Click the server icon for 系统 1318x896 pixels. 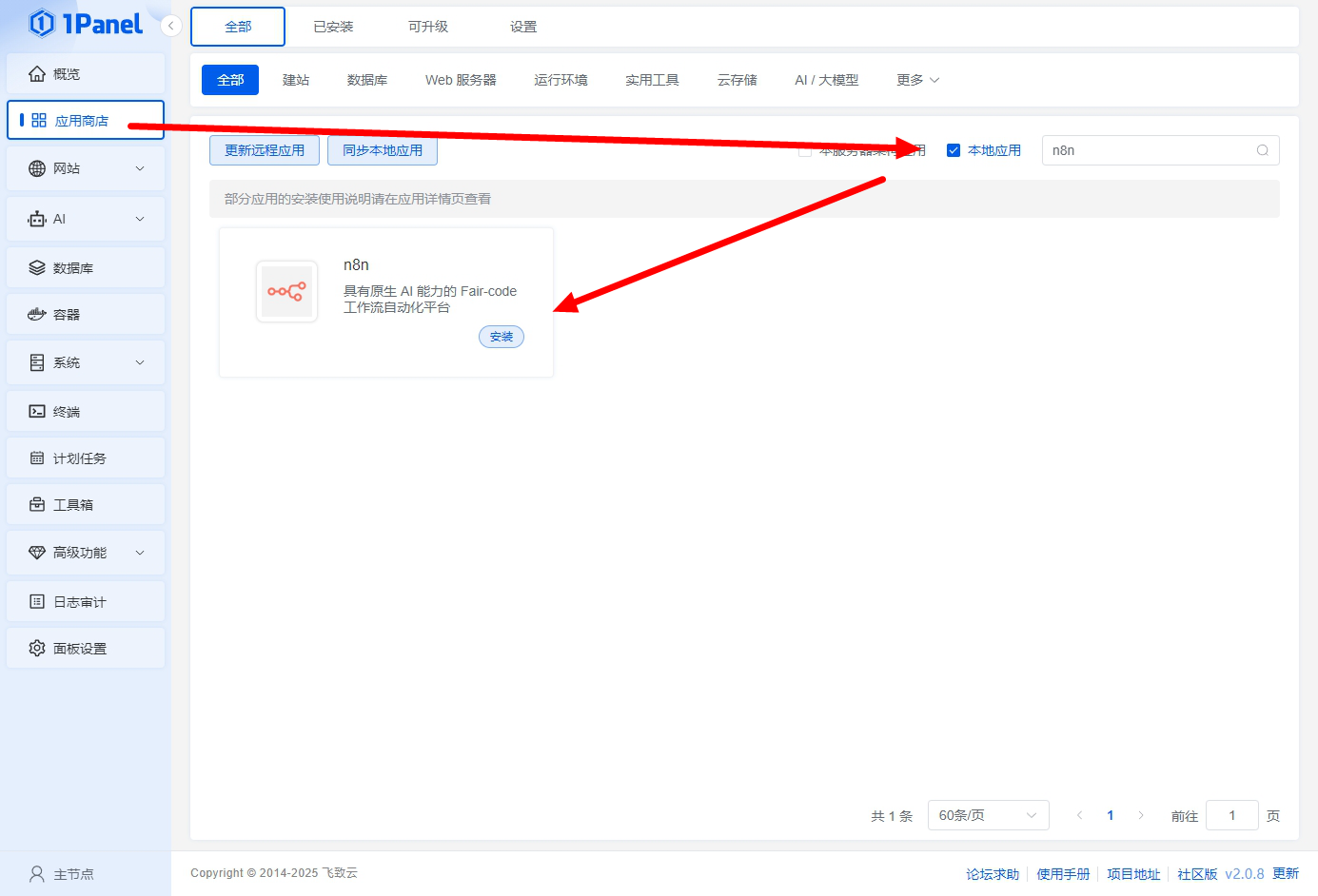(x=37, y=362)
